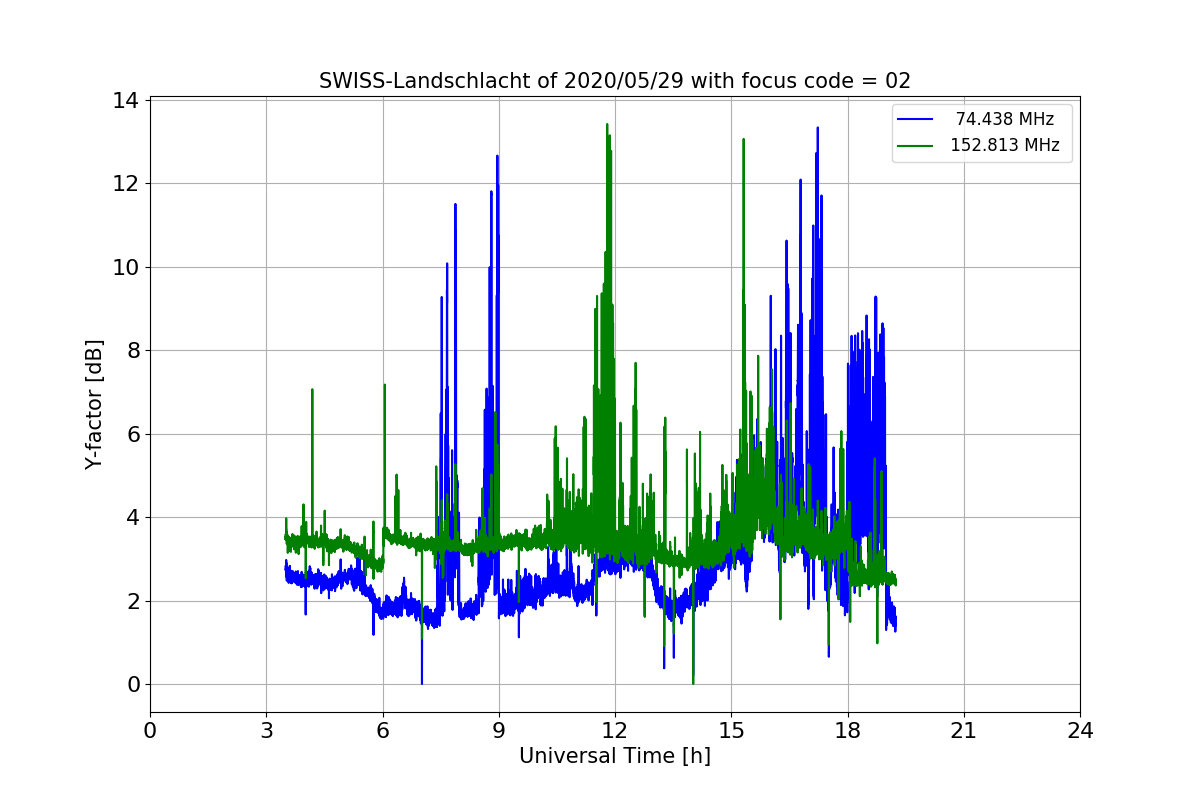
Task: Click y-axis tick label 8
Action: pos(131,351)
